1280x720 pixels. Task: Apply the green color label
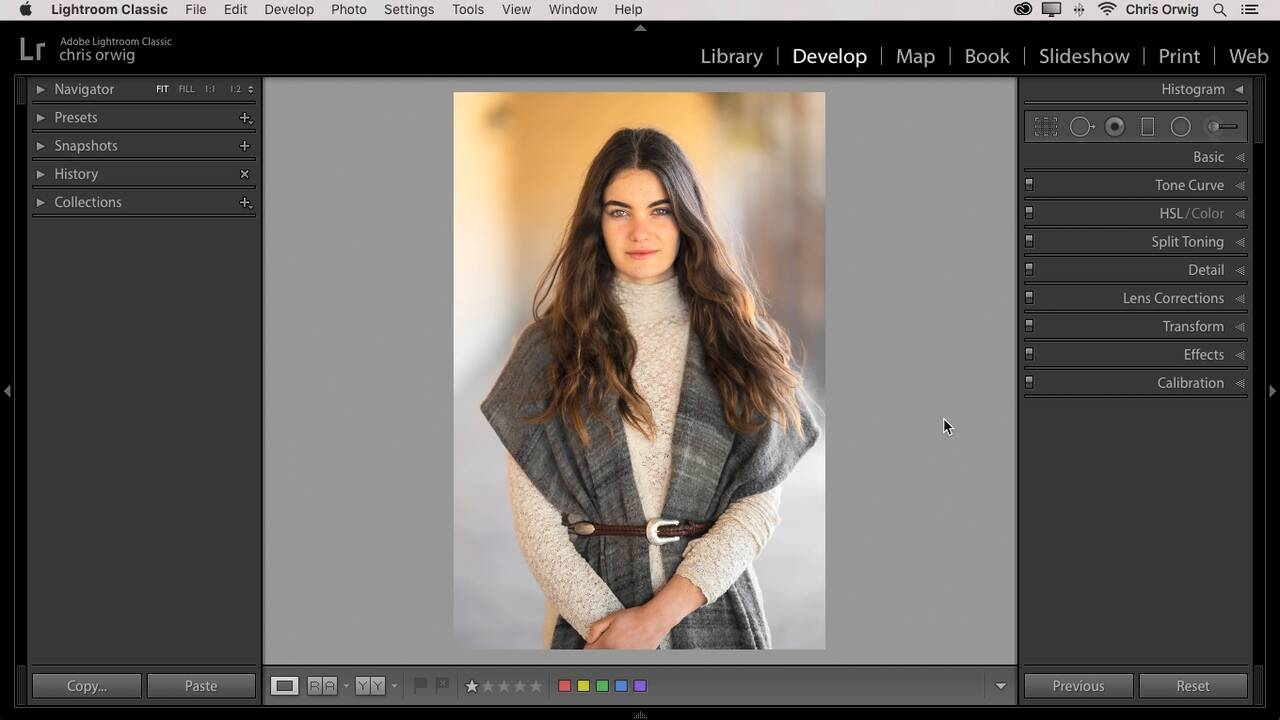[602, 686]
